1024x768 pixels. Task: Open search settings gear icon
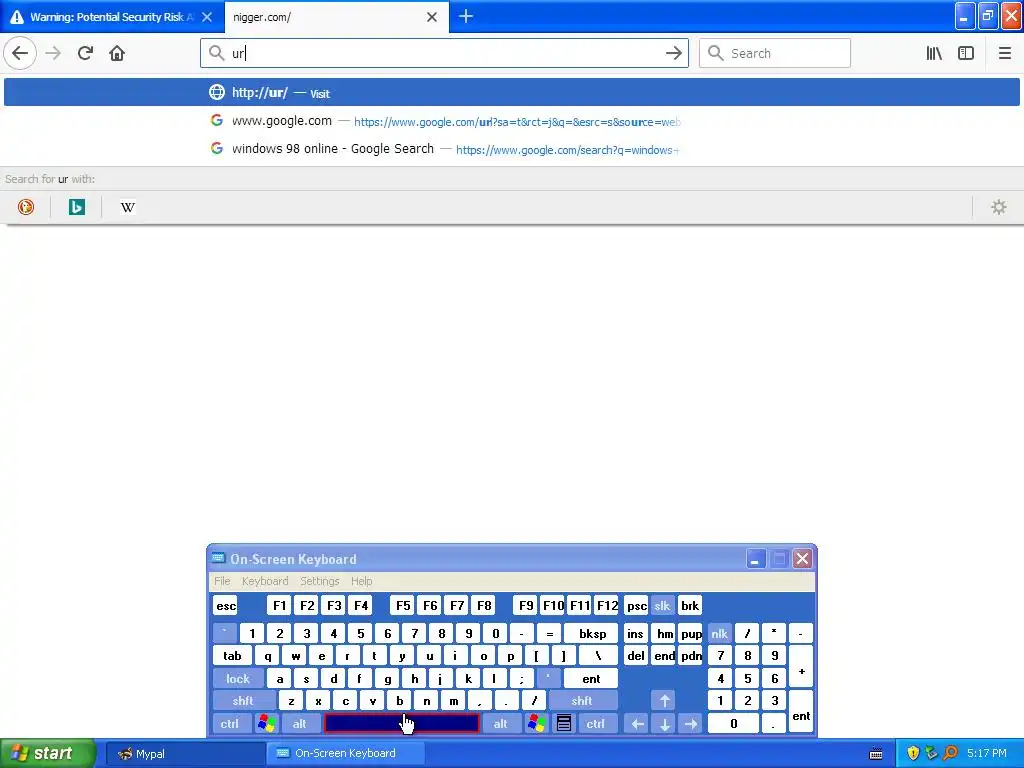point(999,207)
